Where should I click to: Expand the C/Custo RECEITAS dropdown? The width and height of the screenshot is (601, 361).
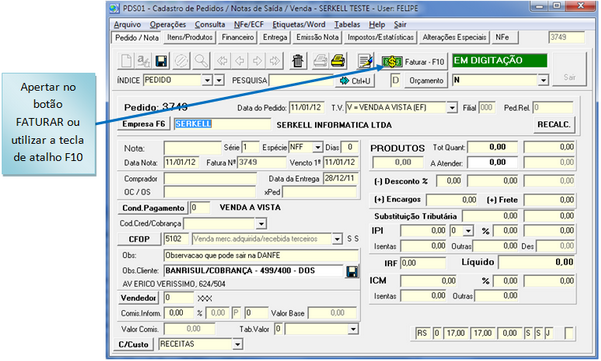tap(238, 344)
